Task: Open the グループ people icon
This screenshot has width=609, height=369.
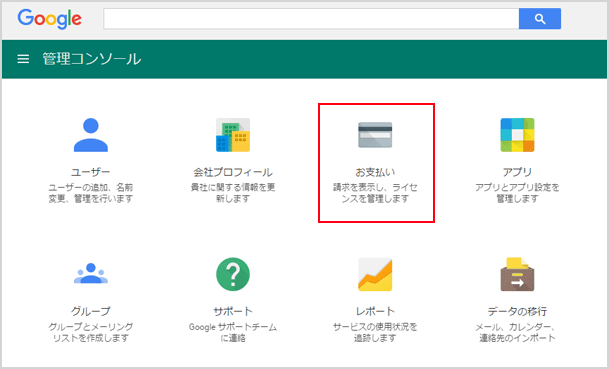Action: tap(91, 273)
